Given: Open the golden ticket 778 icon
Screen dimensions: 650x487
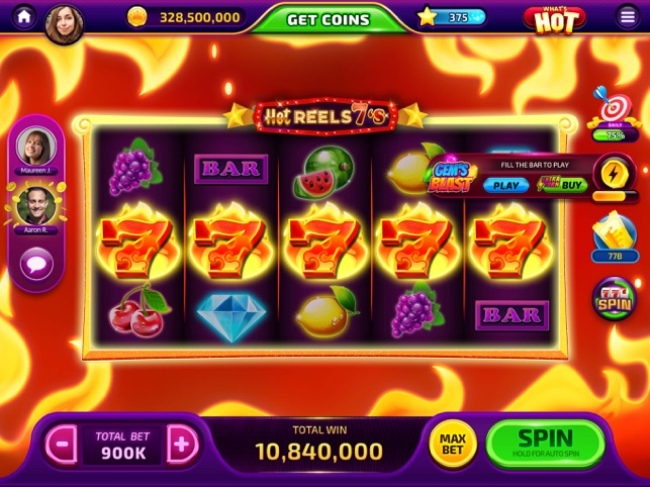Looking at the screenshot, I should (615, 237).
